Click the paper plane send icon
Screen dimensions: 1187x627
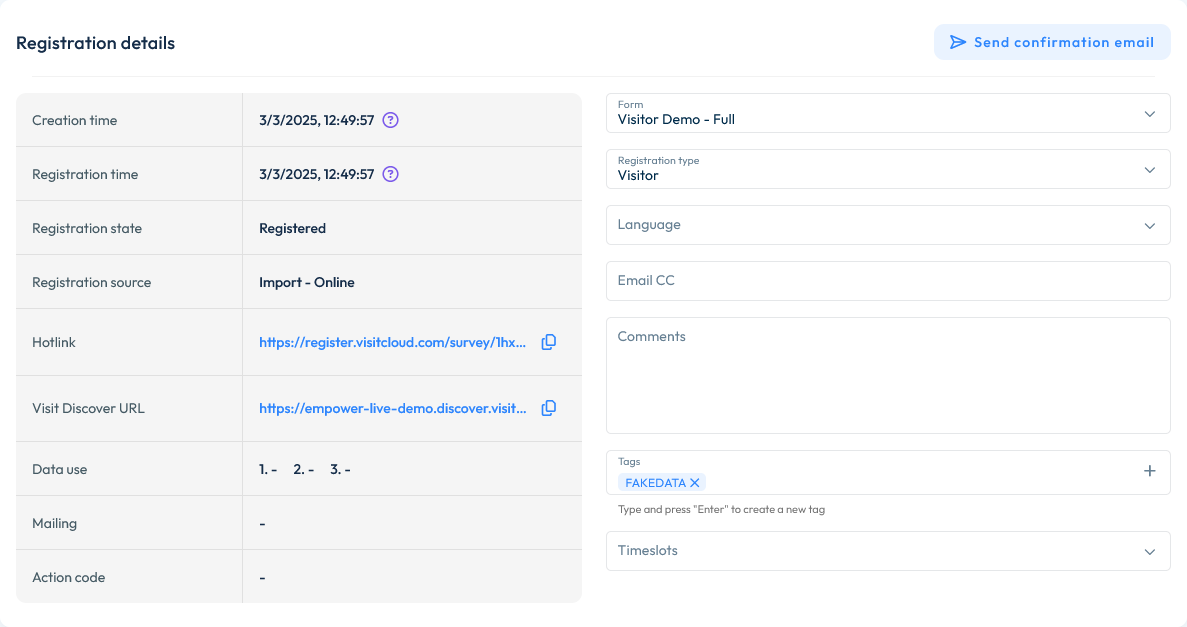point(959,42)
